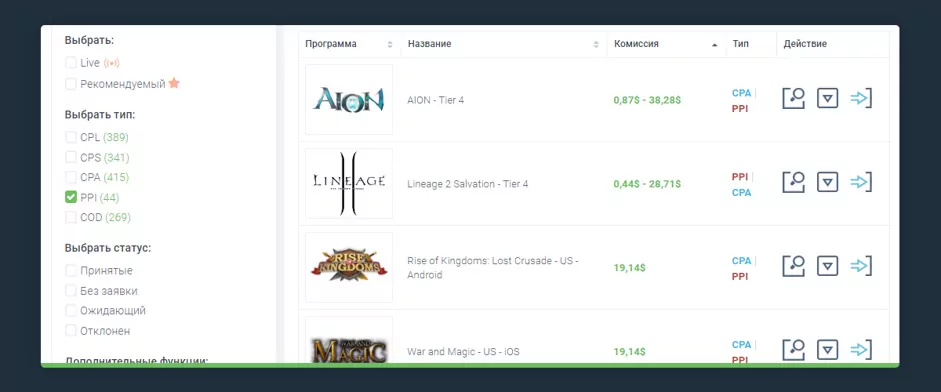Check the CPA (415) filter
The width and height of the screenshot is (941, 392).
coord(71,177)
